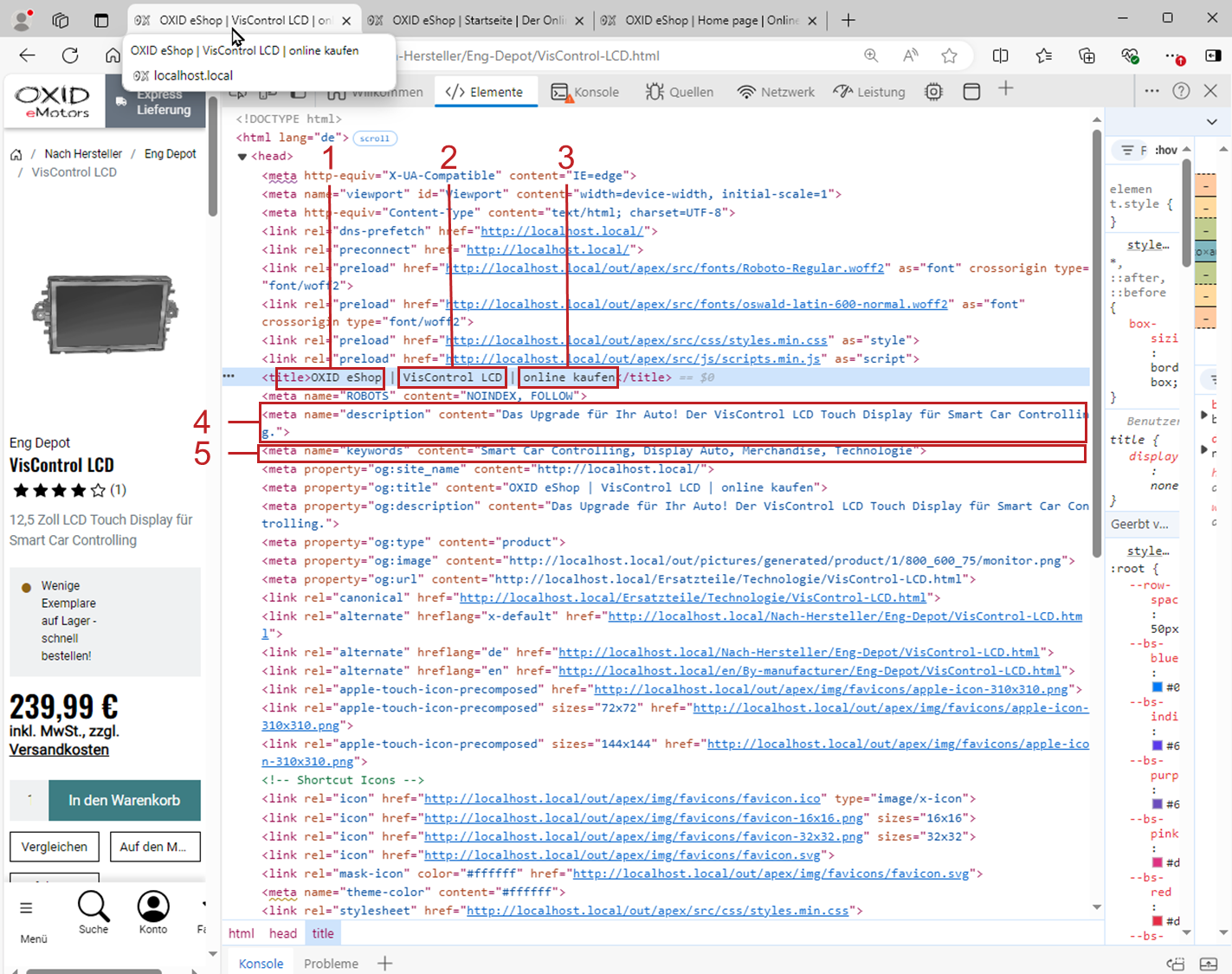This screenshot has width=1232, height=974.
Task: Open the browser home page icon
Action: (x=113, y=55)
